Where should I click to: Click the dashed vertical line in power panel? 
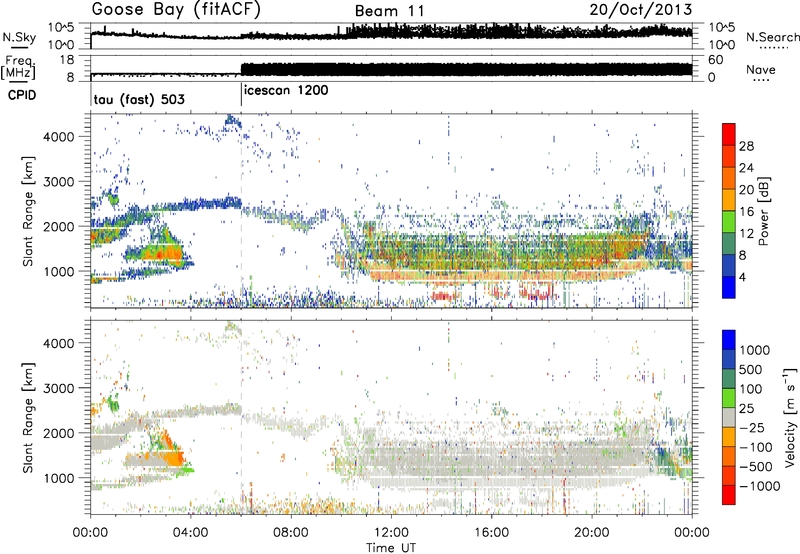[x=241, y=210]
